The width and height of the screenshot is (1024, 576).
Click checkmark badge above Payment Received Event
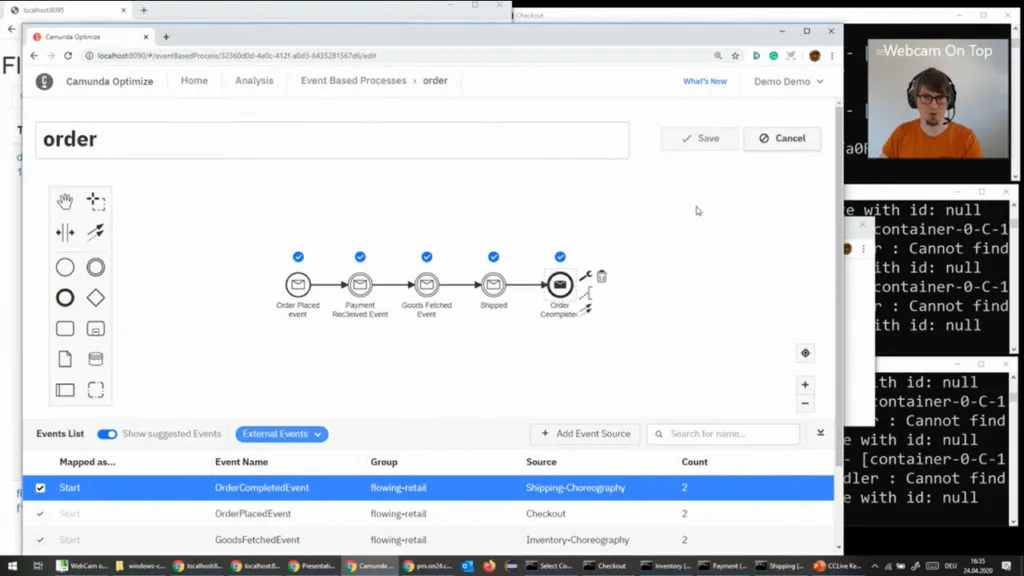(360, 257)
